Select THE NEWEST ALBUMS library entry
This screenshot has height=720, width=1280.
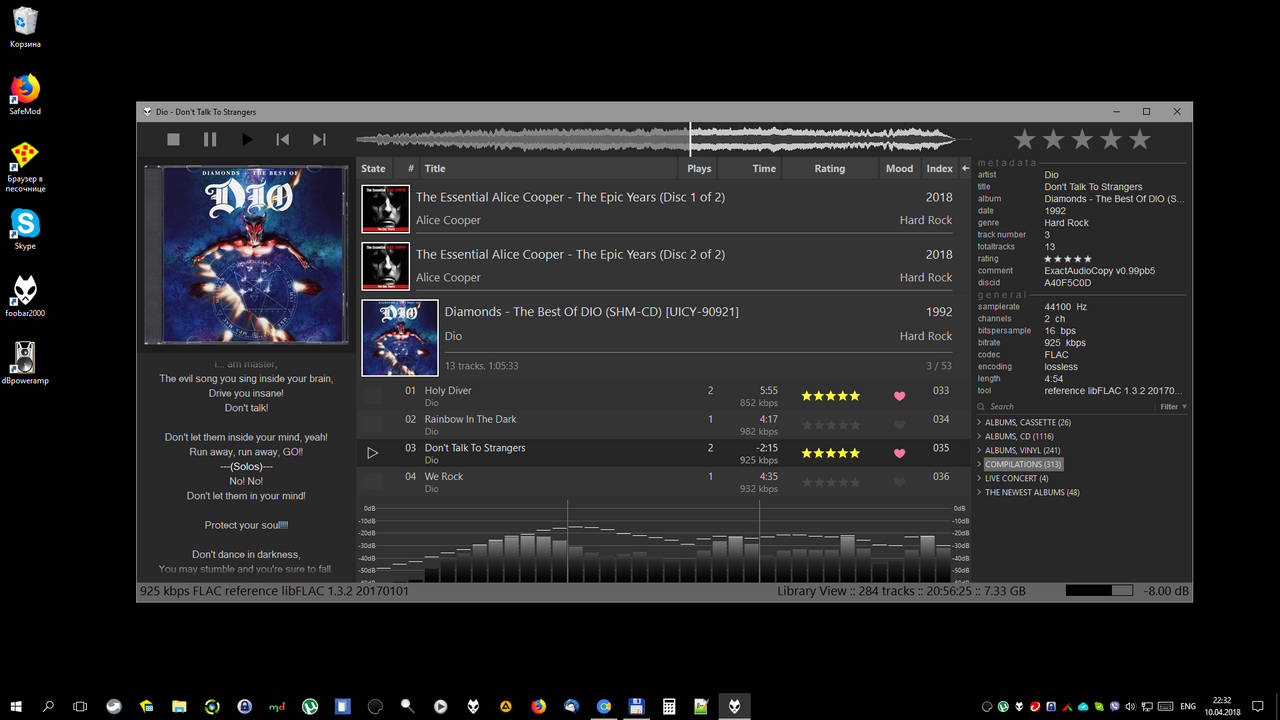pyautogui.click(x=1031, y=493)
